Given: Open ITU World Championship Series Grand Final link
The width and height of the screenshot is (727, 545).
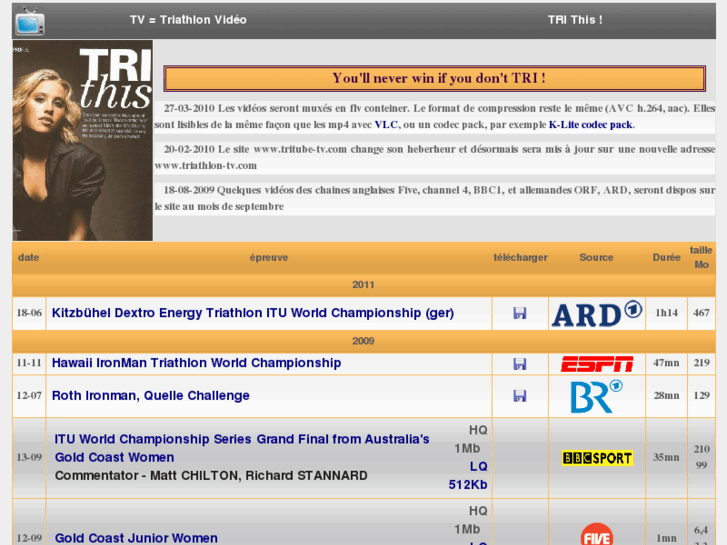Looking at the screenshot, I should pos(242,448).
